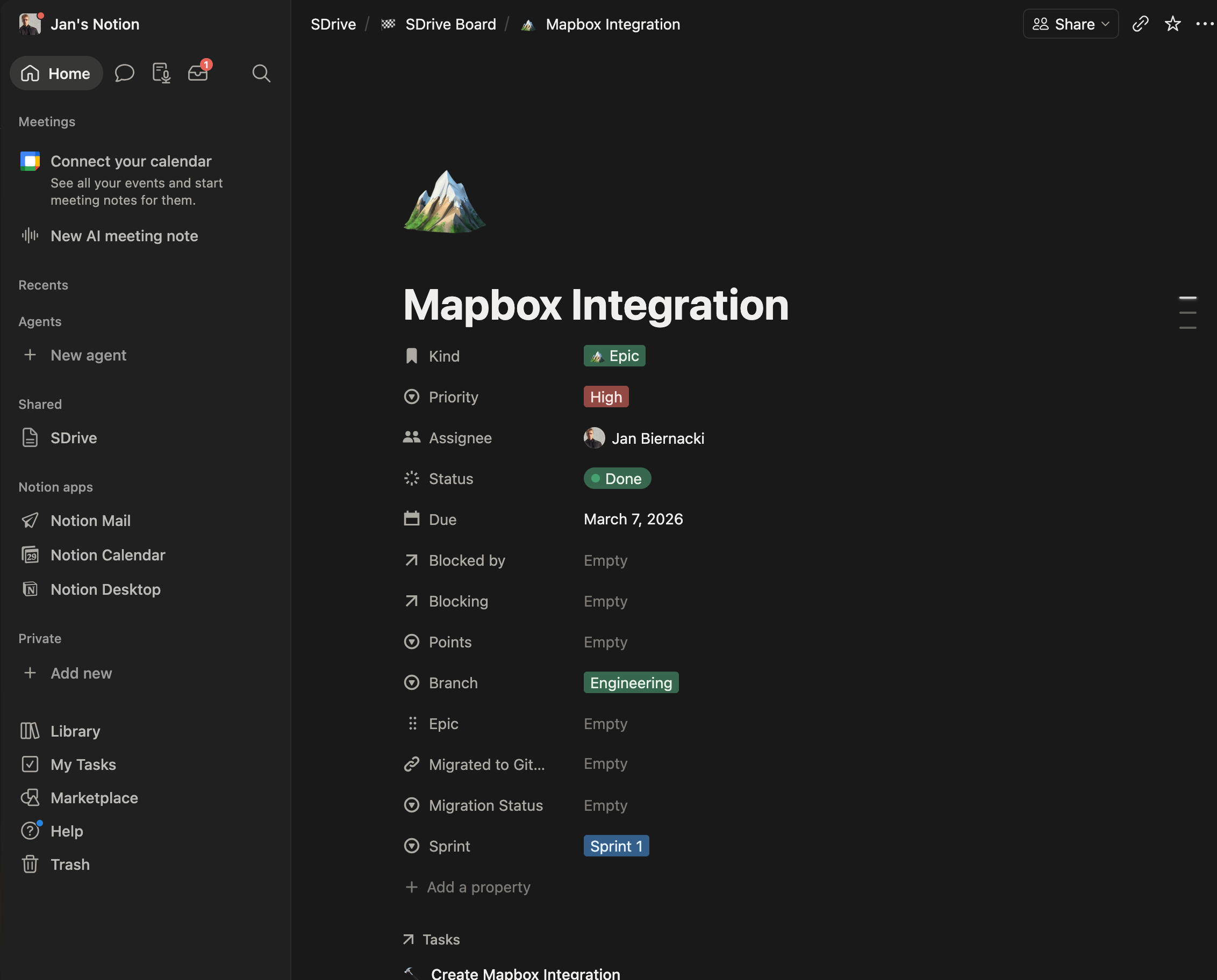1217x980 pixels.
Task: Click the Meetings section header
Action: click(47, 122)
